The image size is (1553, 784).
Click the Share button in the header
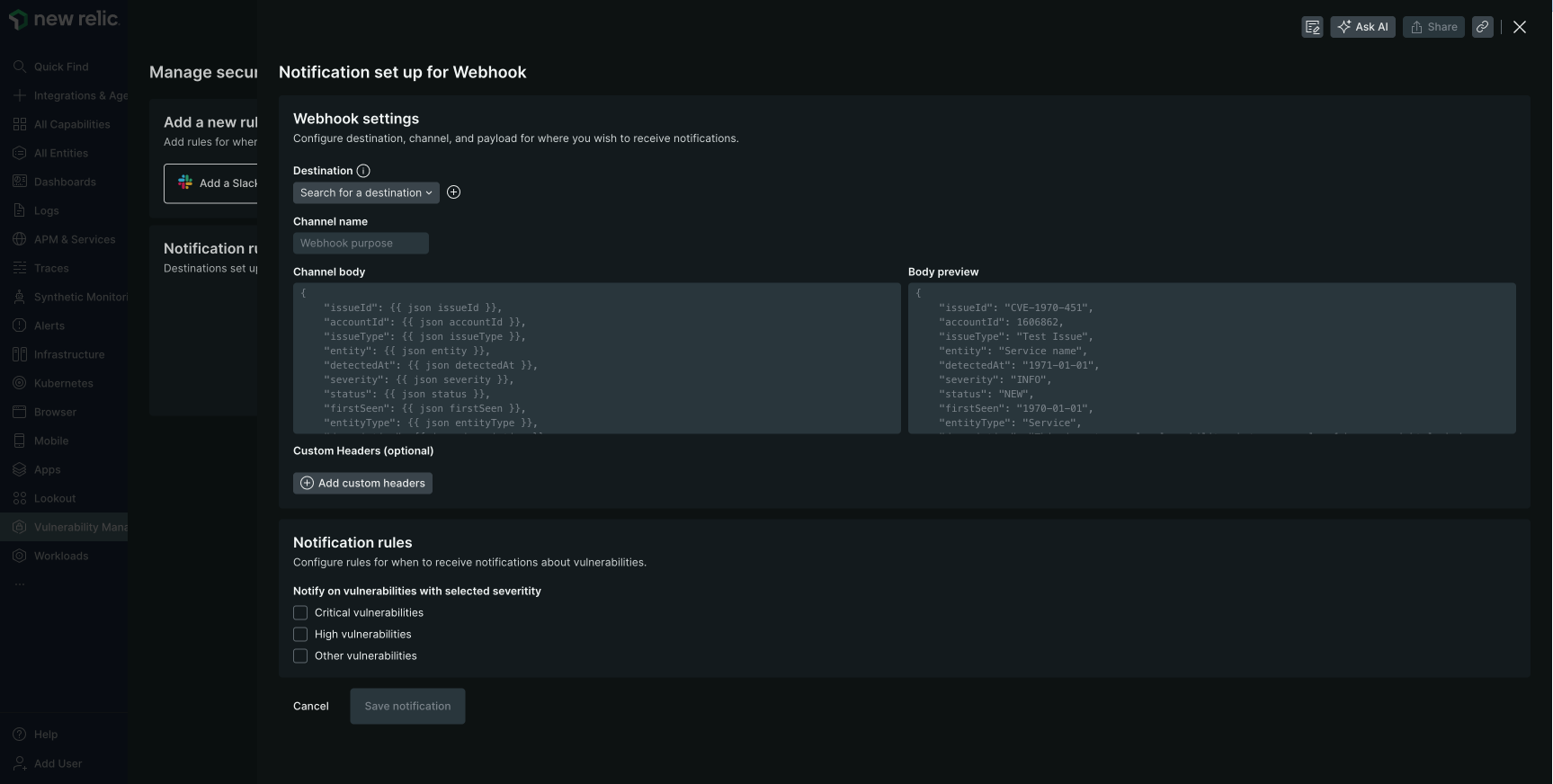point(1433,27)
